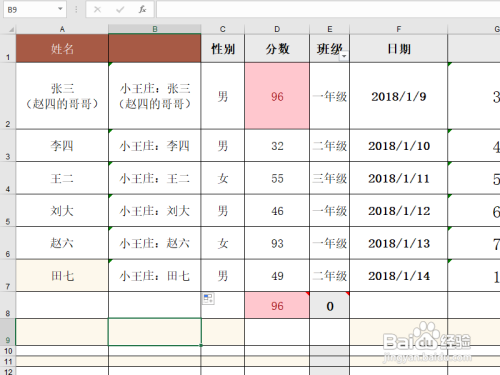Image resolution: width=500 pixels, height=375 pixels.
Task: Open the Insert Function fx icon
Action: coord(143,9)
